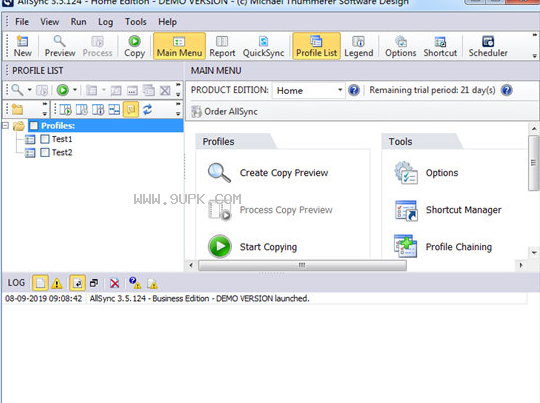Open Preview from the main toolbar
This screenshot has height=403, width=540.
click(60, 46)
